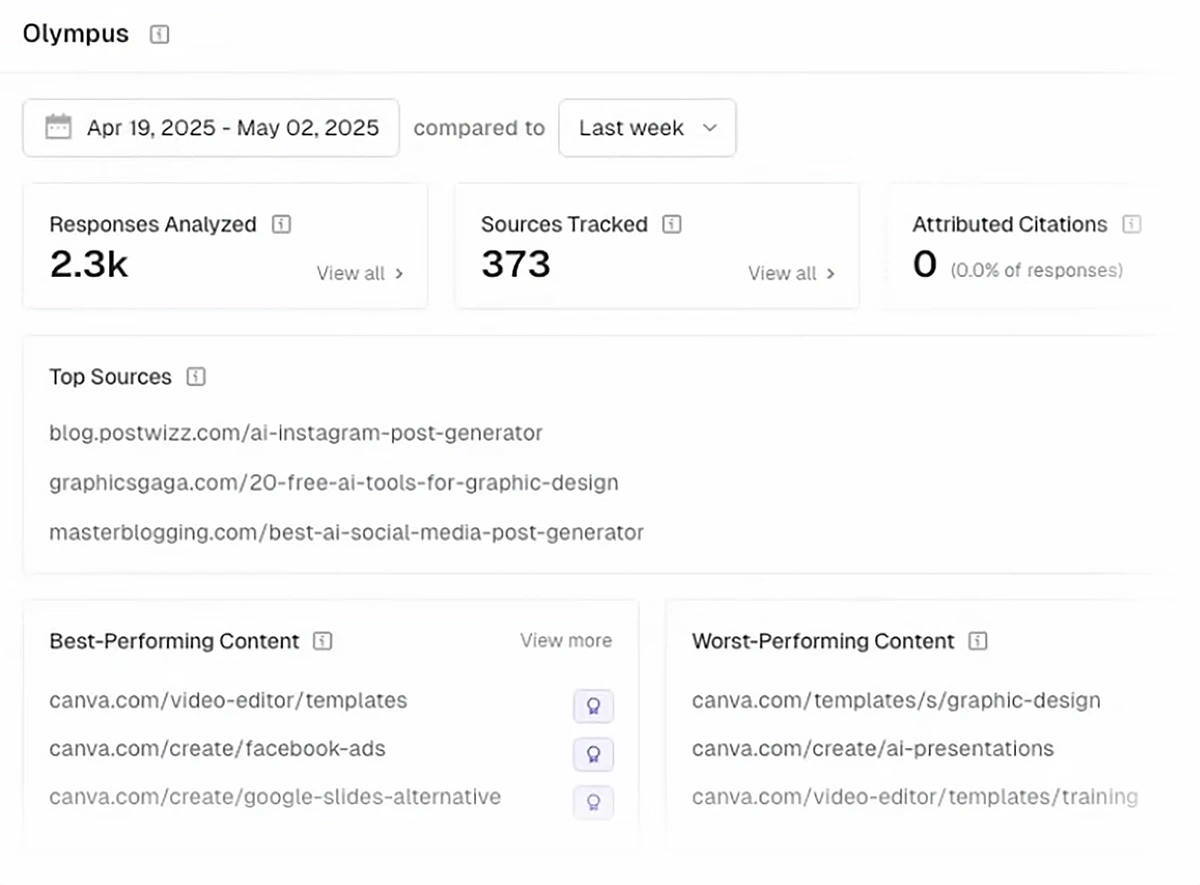Click the 0.0% of responses text

1036,270
